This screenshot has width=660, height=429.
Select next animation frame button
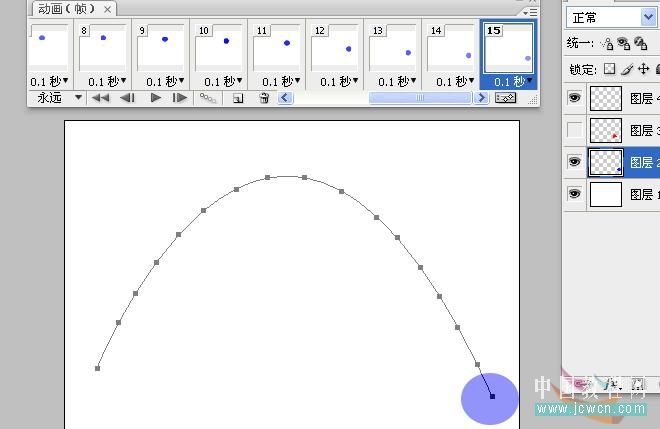point(180,98)
